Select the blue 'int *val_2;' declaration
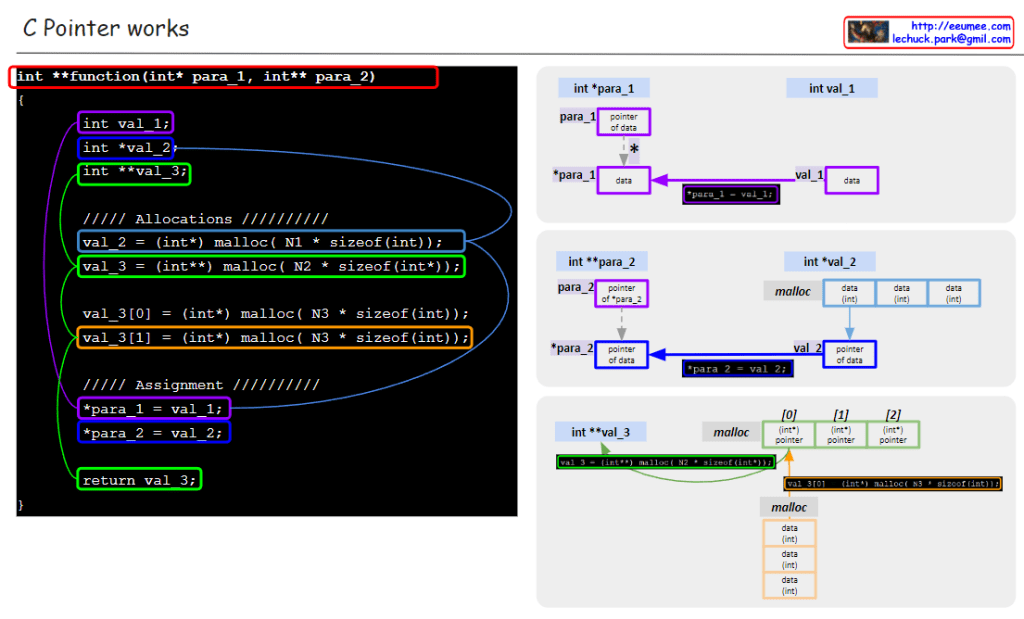The image size is (1024, 619). click(x=127, y=148)
